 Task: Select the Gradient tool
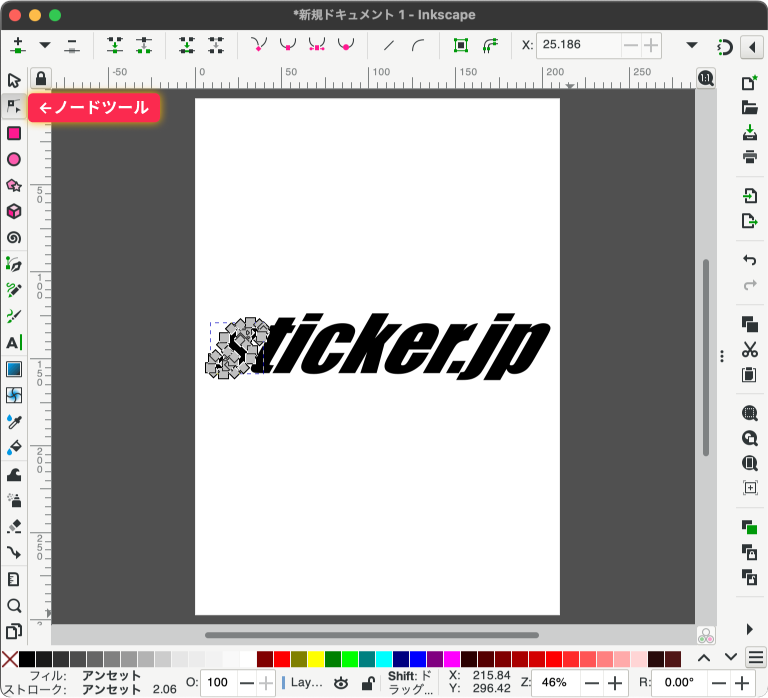pyautogui.click(x=14, y=369)
